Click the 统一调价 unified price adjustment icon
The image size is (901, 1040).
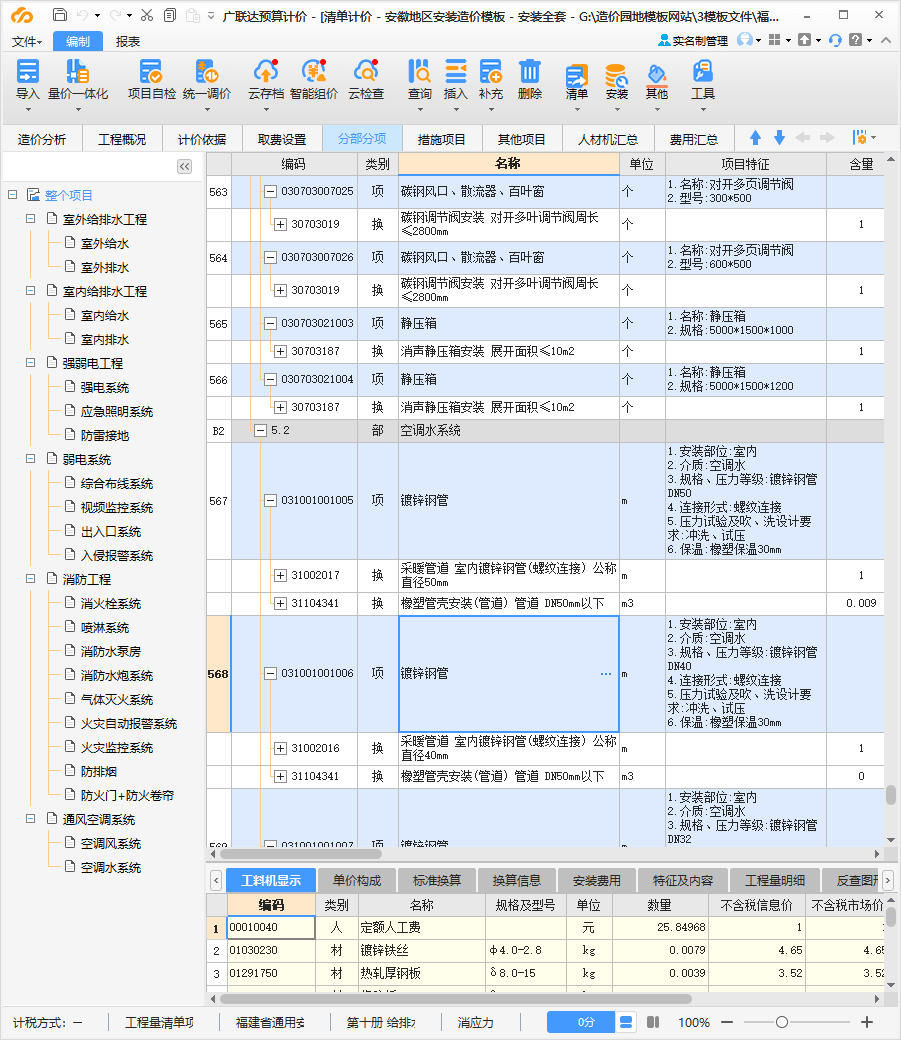click(x=206, y=72)
